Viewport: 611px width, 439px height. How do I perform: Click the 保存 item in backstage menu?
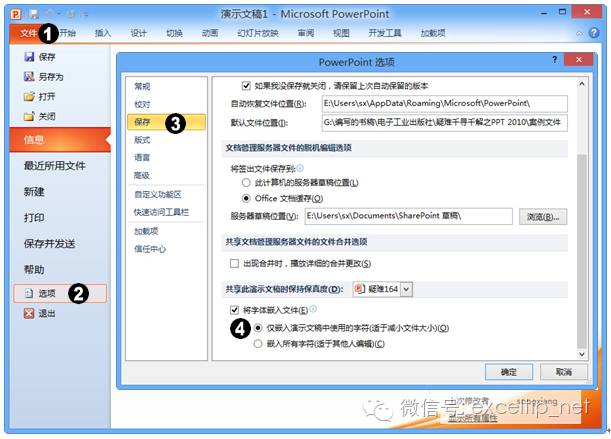tap(40, 57)
